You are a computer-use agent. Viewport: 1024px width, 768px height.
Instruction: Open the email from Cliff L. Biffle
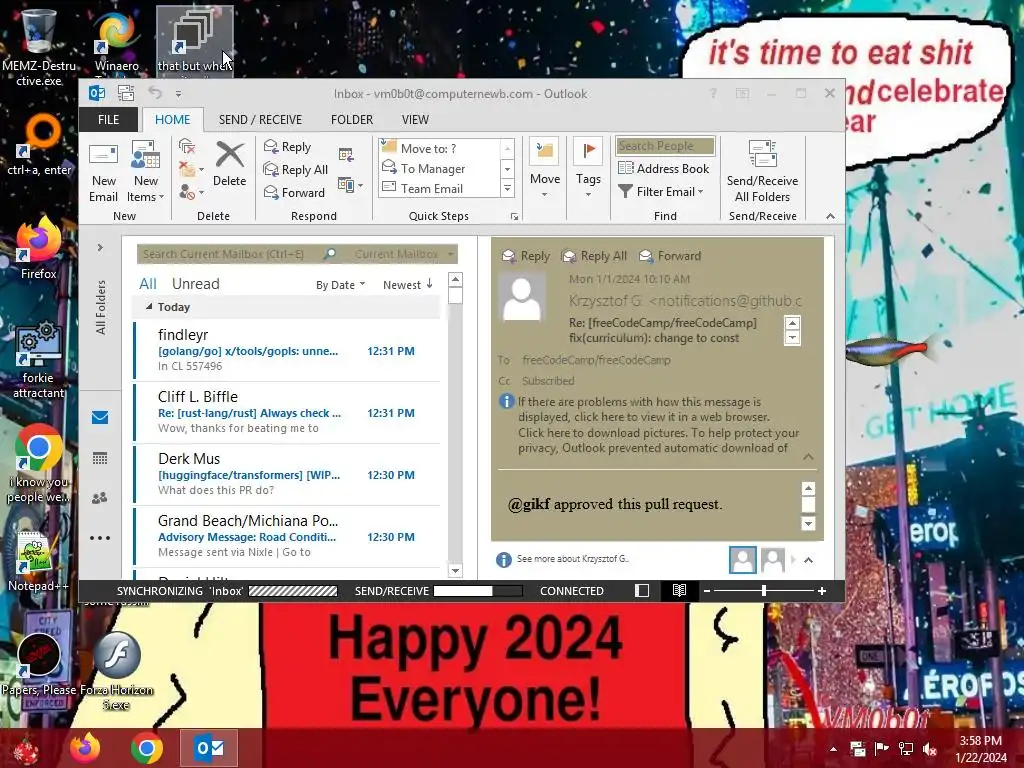287,411
